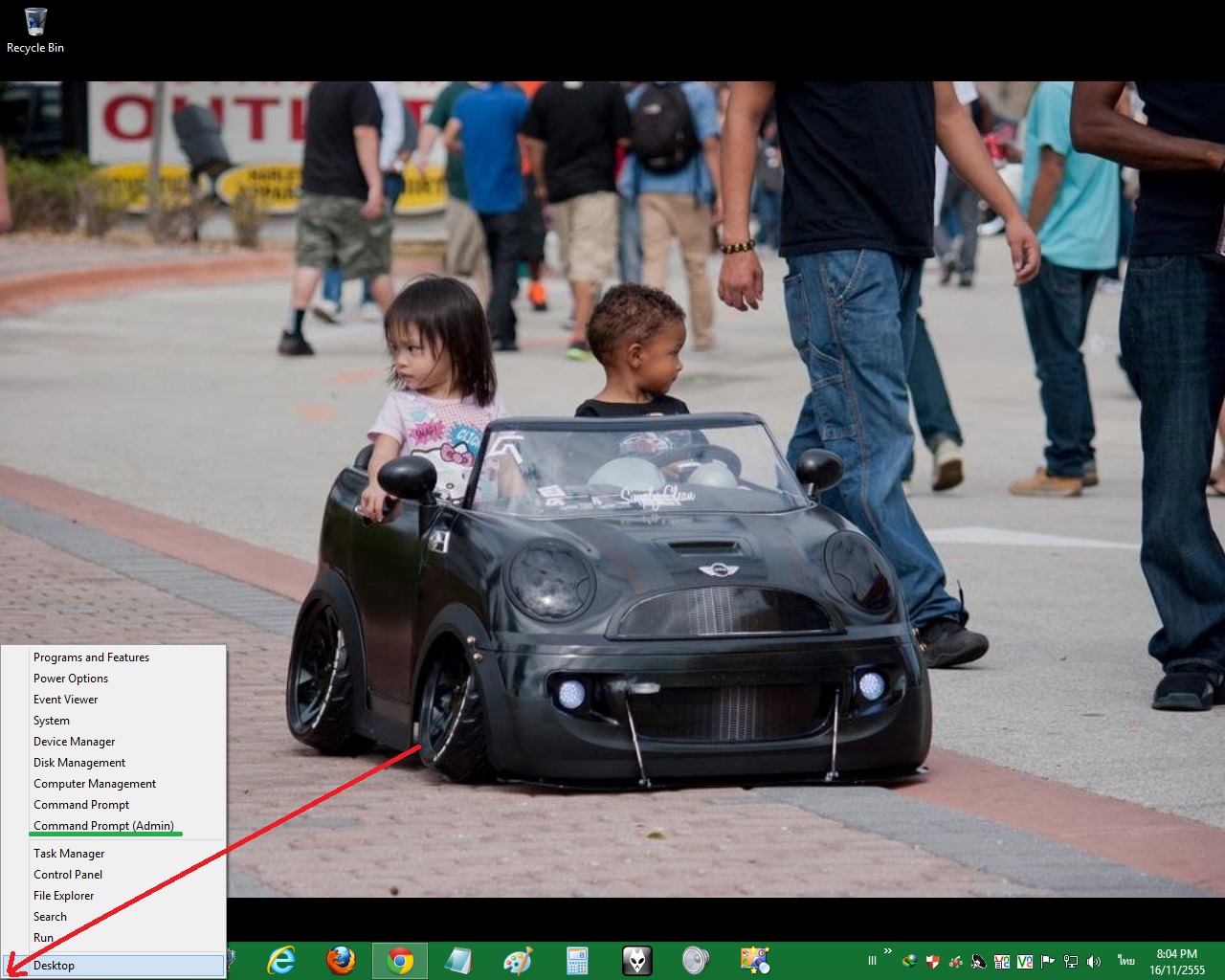The image size is (1225, 980).
Task: Click the Internet Download Manager tray icon
Action: pos(910,961)
